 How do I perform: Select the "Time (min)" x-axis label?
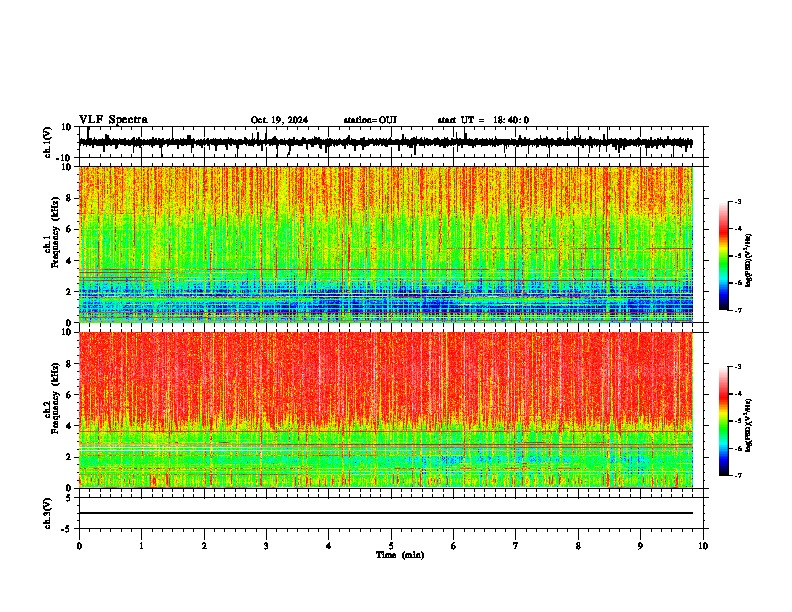[400, 555]
